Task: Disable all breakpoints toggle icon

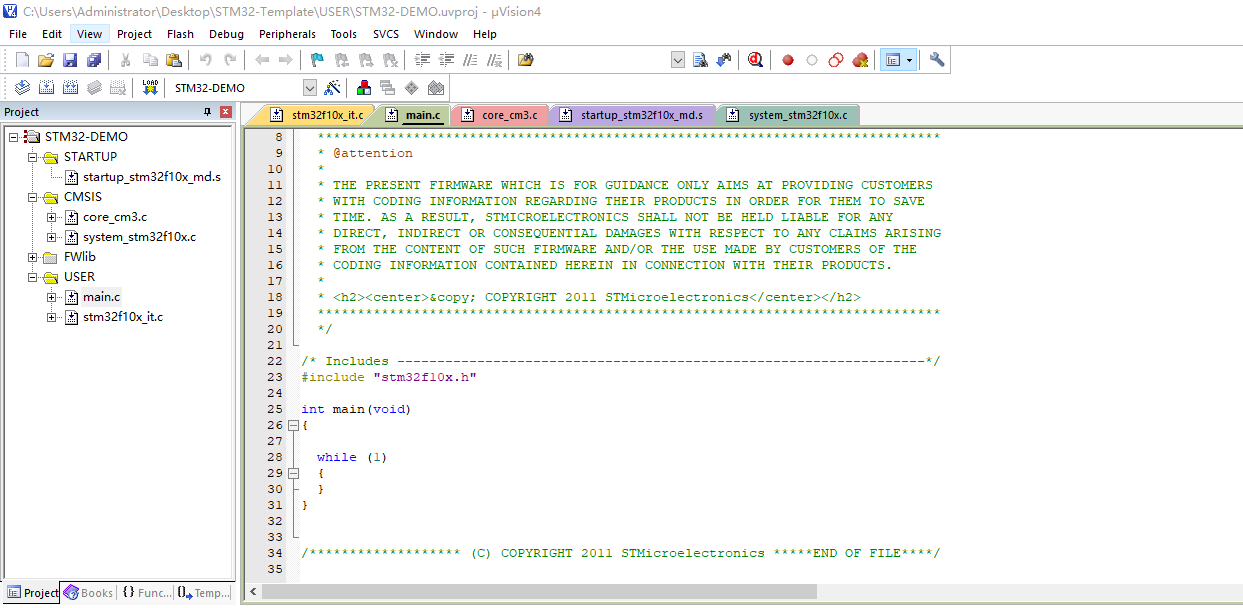Action: (x=835, y=60)
